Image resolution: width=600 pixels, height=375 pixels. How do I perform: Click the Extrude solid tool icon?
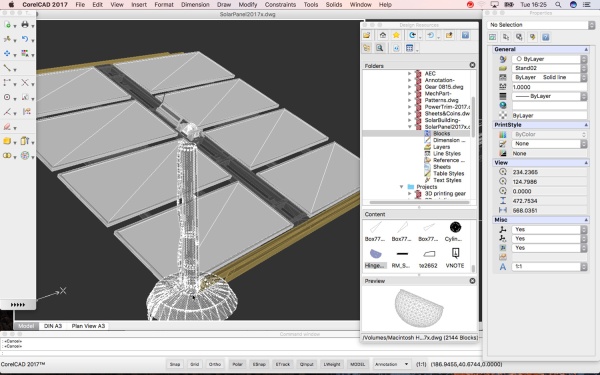[25, 141]
